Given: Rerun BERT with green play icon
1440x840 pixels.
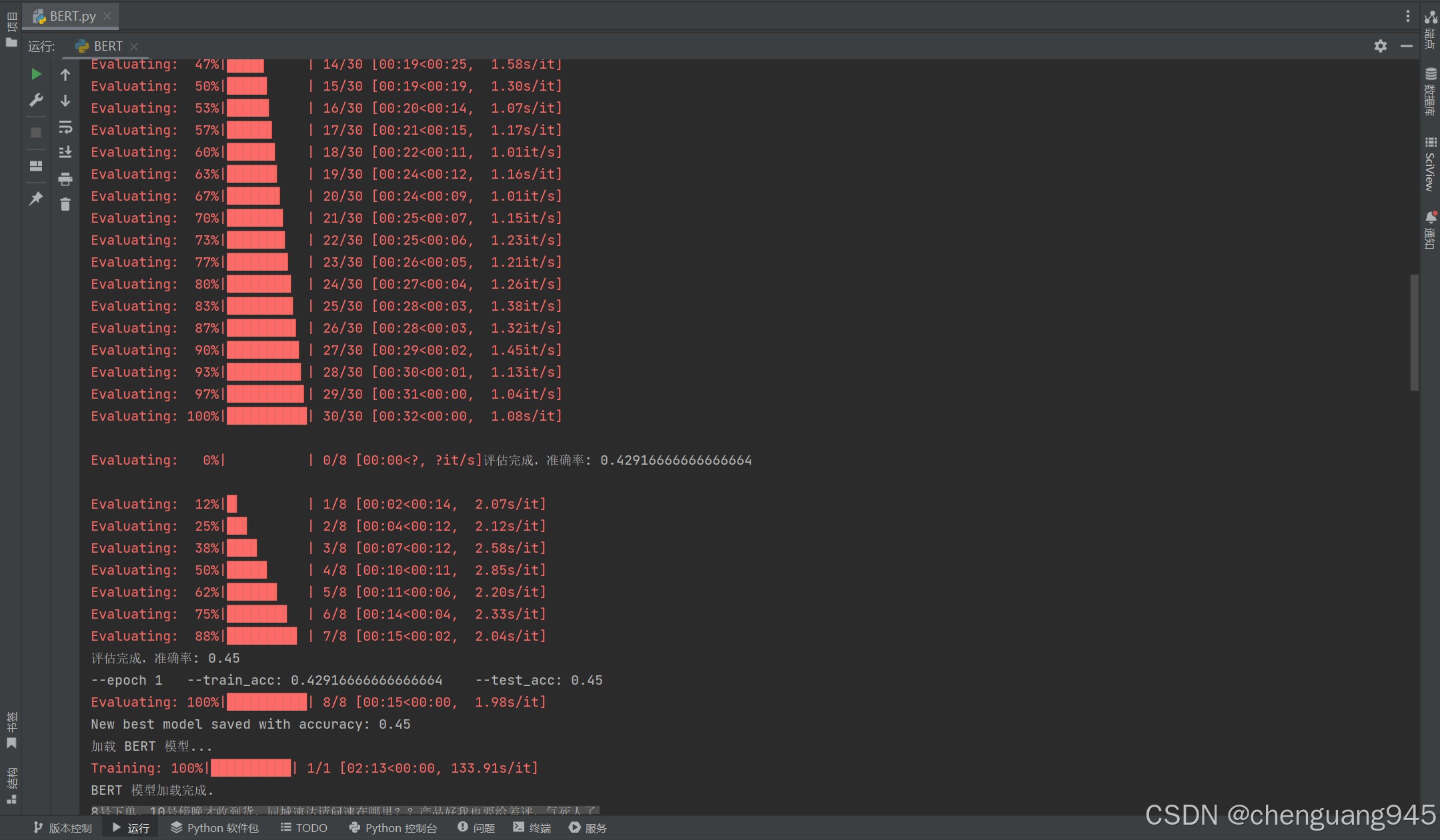Looking at the screenshot, I should (36, 74).
